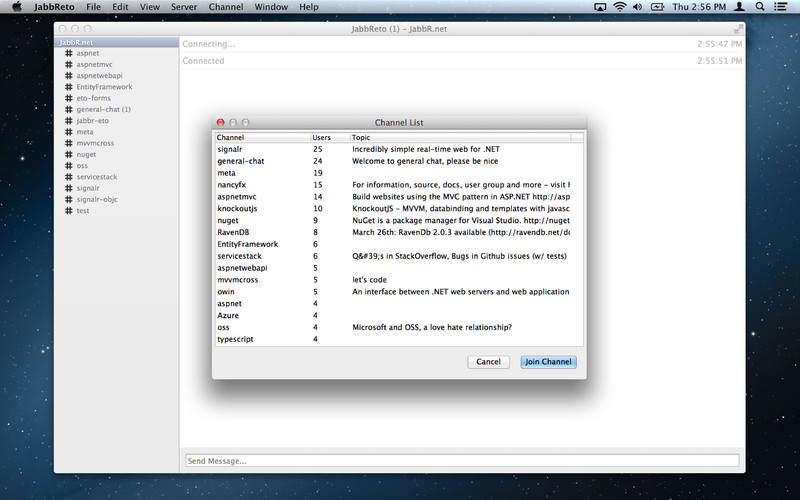Viewport: 800px width, 500px height.
Task: Select the nuget row in Channel List
Action: [x=399, y=220]
